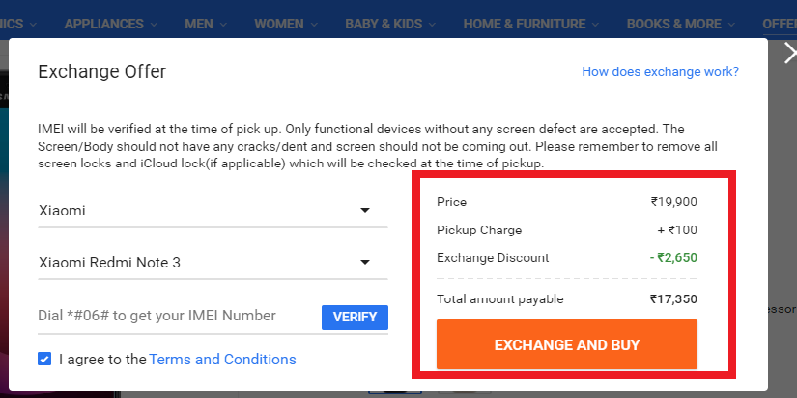Click chevron next to BABY & KIDS
This screenshot has width=797, height=398.
tap(432, 24)
